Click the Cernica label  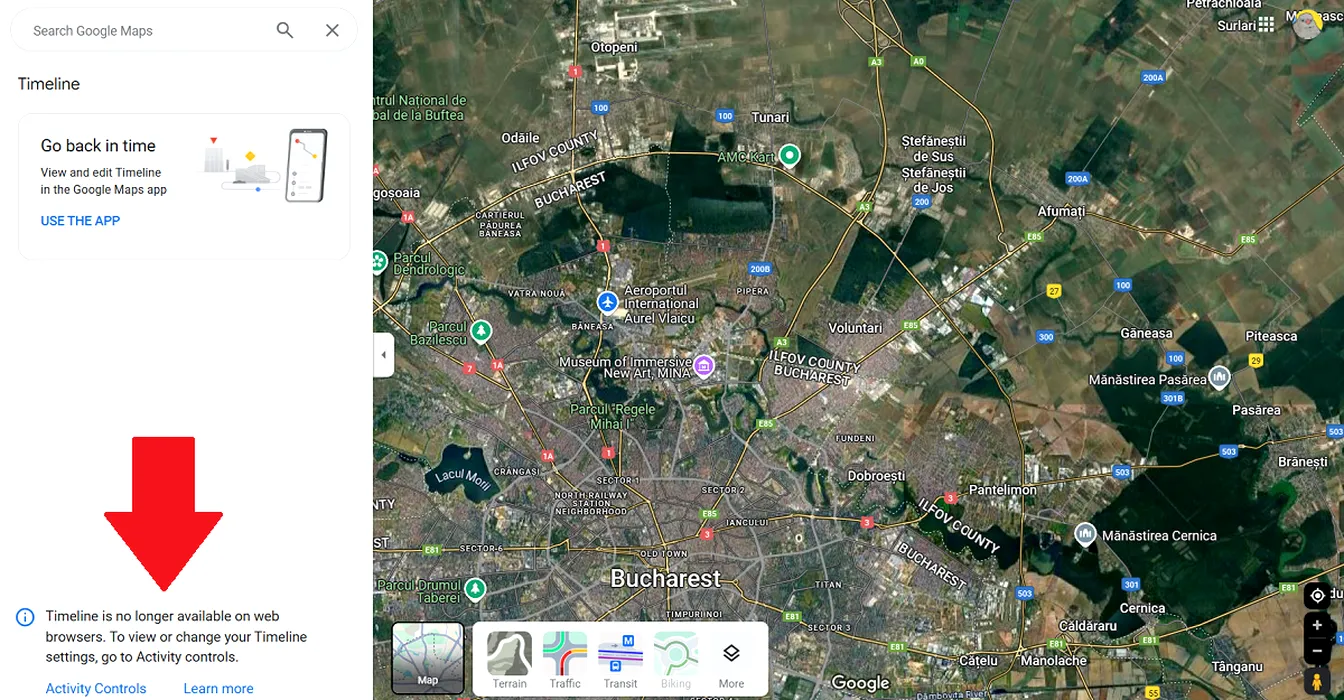[1142, 608]
